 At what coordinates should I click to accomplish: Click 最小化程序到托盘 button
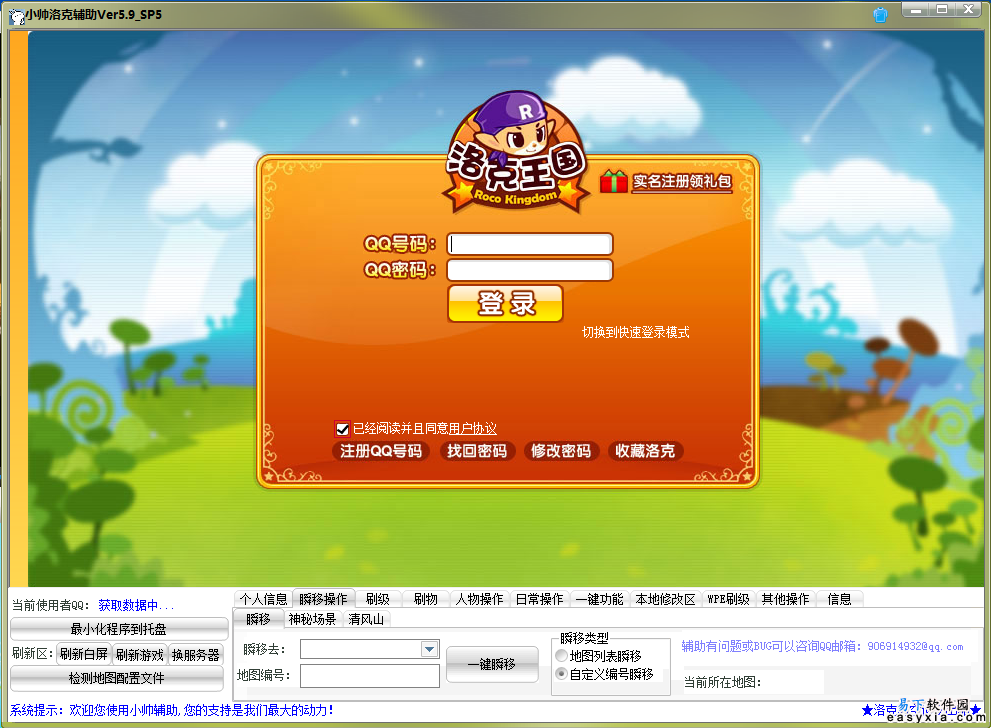[119, 629]
